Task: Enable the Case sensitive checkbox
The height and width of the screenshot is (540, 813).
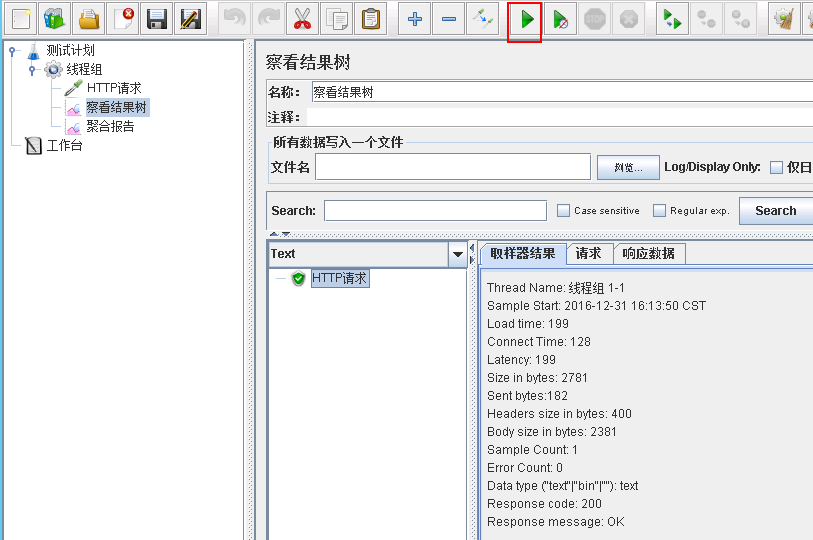Action: coord(563,211)
